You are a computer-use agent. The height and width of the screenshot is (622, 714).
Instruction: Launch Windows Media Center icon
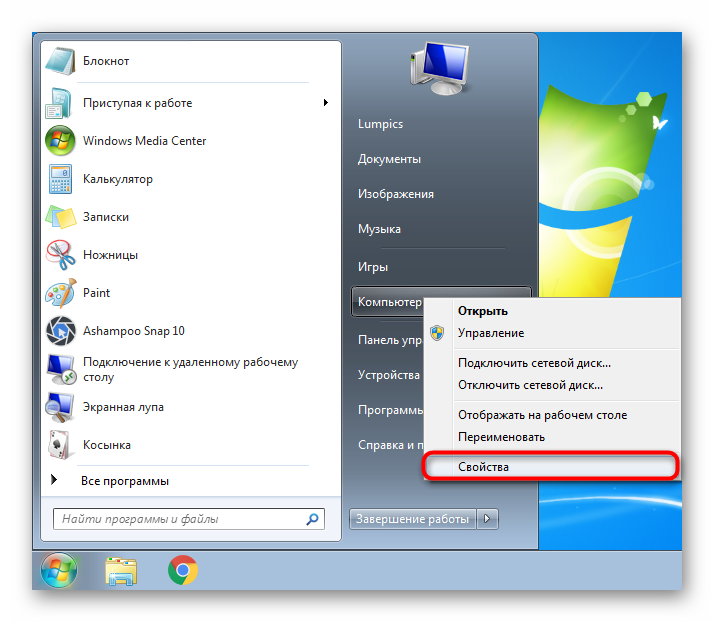(x=60, y=141)
